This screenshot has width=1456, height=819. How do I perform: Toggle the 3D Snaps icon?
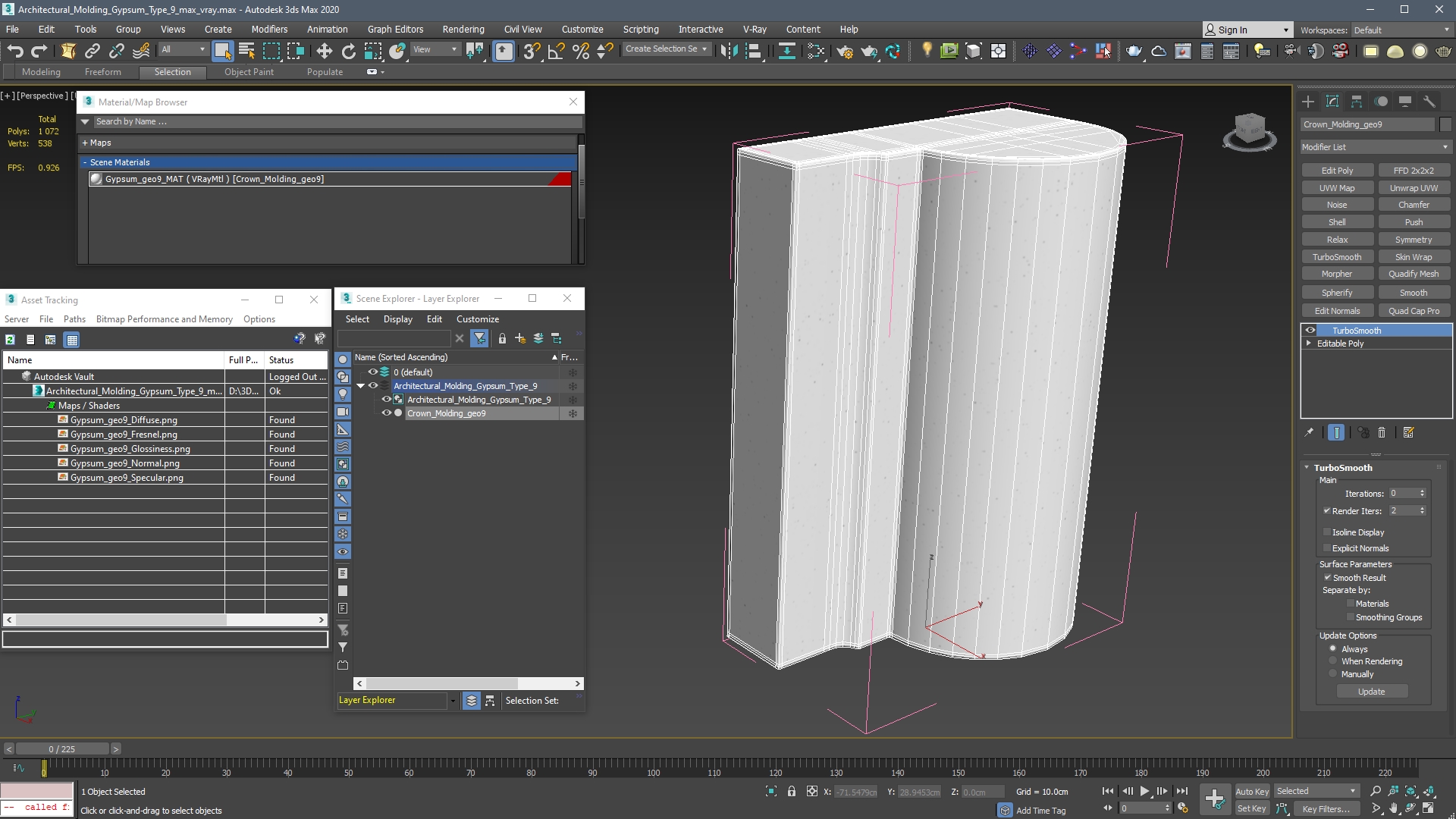tap(532, 51)
